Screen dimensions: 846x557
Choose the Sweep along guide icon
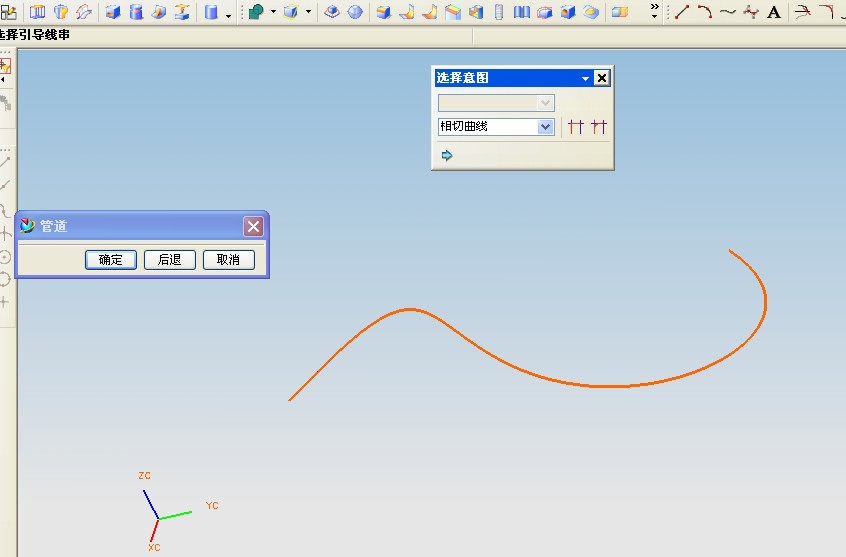pos(84,12)
